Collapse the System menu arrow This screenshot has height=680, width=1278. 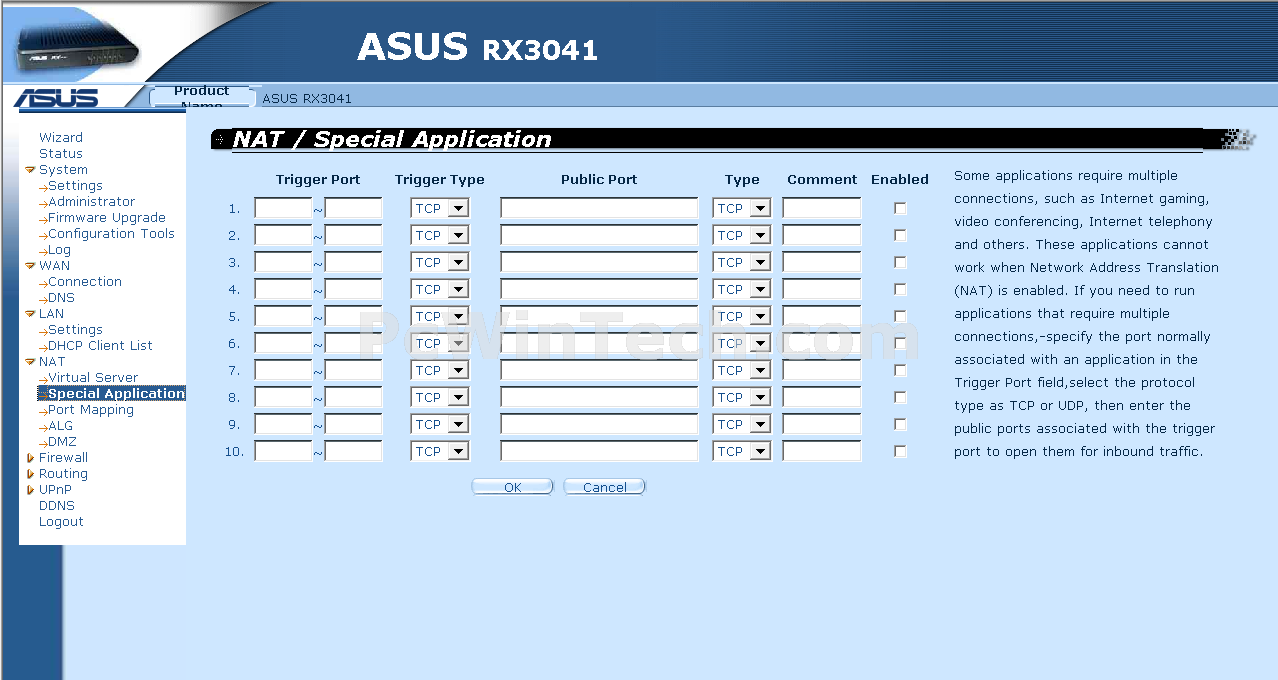30,170
